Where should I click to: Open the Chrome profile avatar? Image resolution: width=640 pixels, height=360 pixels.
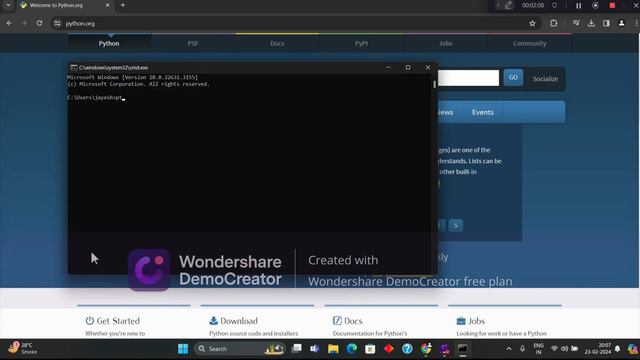coord(621,23)
